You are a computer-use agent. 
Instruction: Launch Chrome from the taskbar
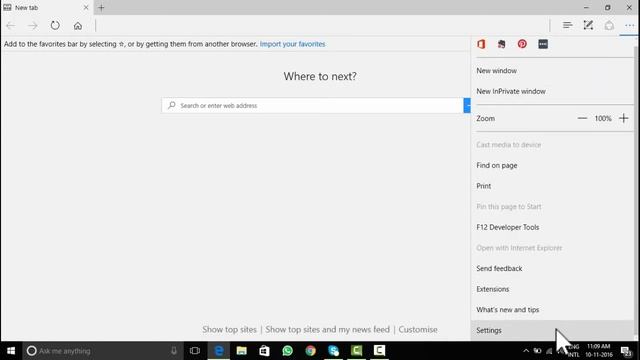[x=311, y=351]
